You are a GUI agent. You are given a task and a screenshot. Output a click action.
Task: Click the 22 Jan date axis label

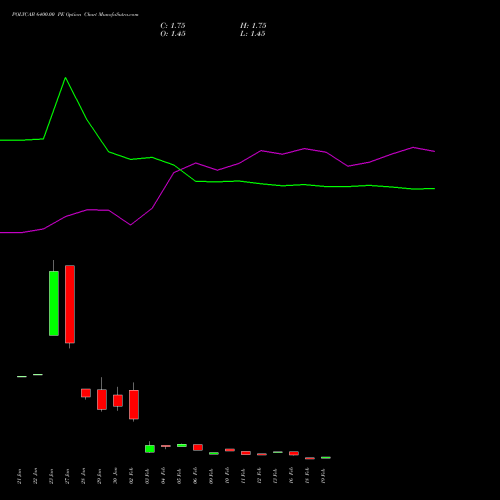click(35, 476)
